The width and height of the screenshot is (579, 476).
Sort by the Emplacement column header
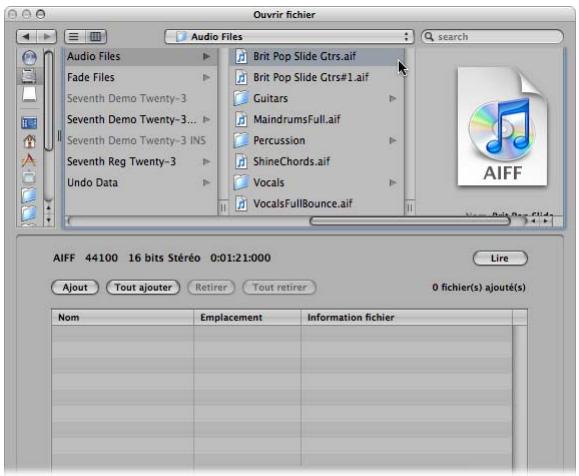tap(247, 318)
